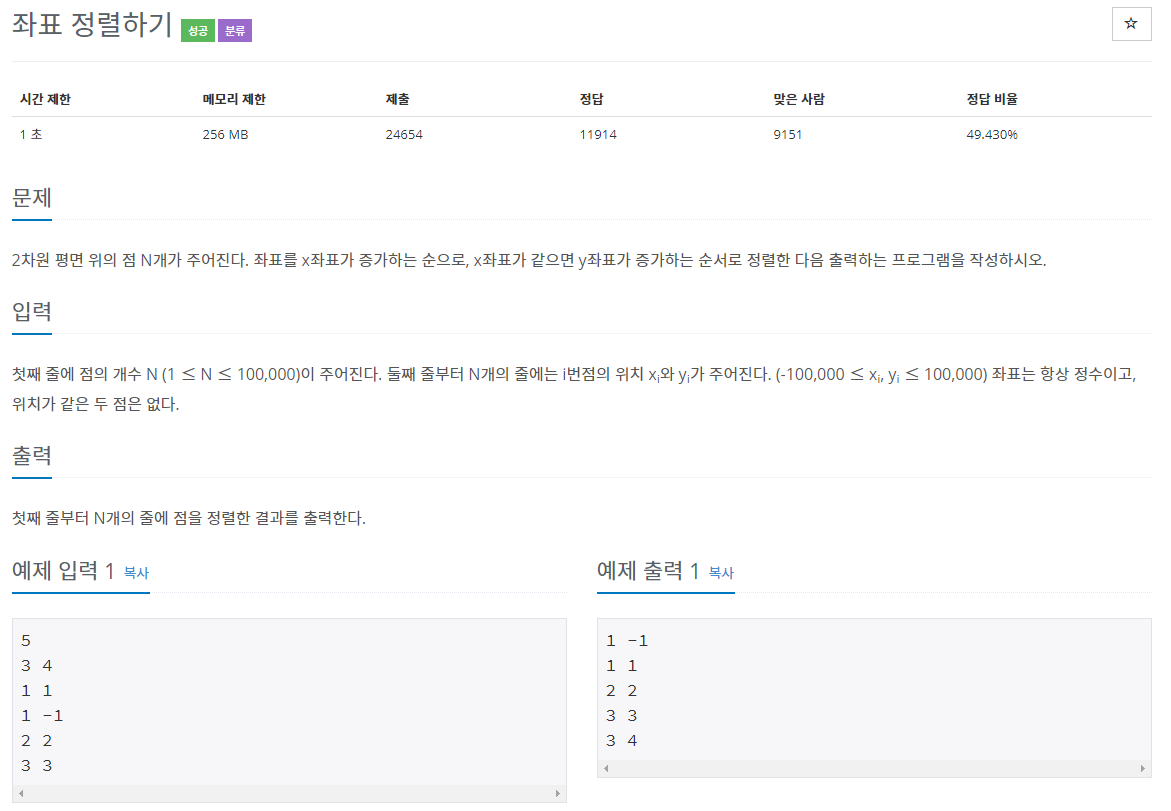Click left arrow of output box scrollbar
Screen dimensions: 1171x811
[x=606, y=768]
